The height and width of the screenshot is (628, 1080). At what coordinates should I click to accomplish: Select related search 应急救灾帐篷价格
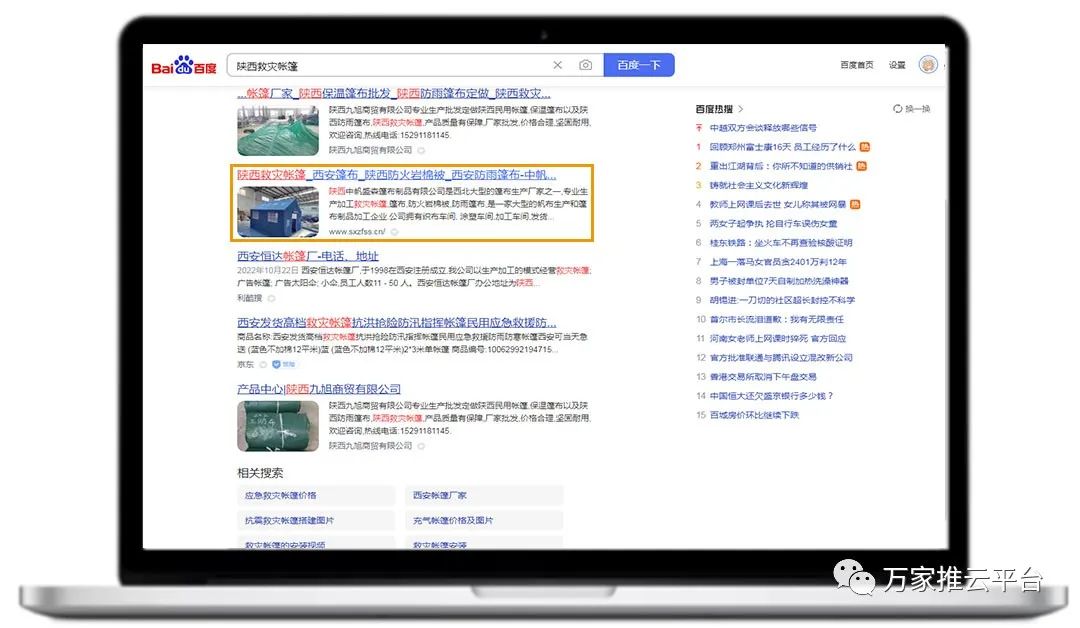point(281,496)
